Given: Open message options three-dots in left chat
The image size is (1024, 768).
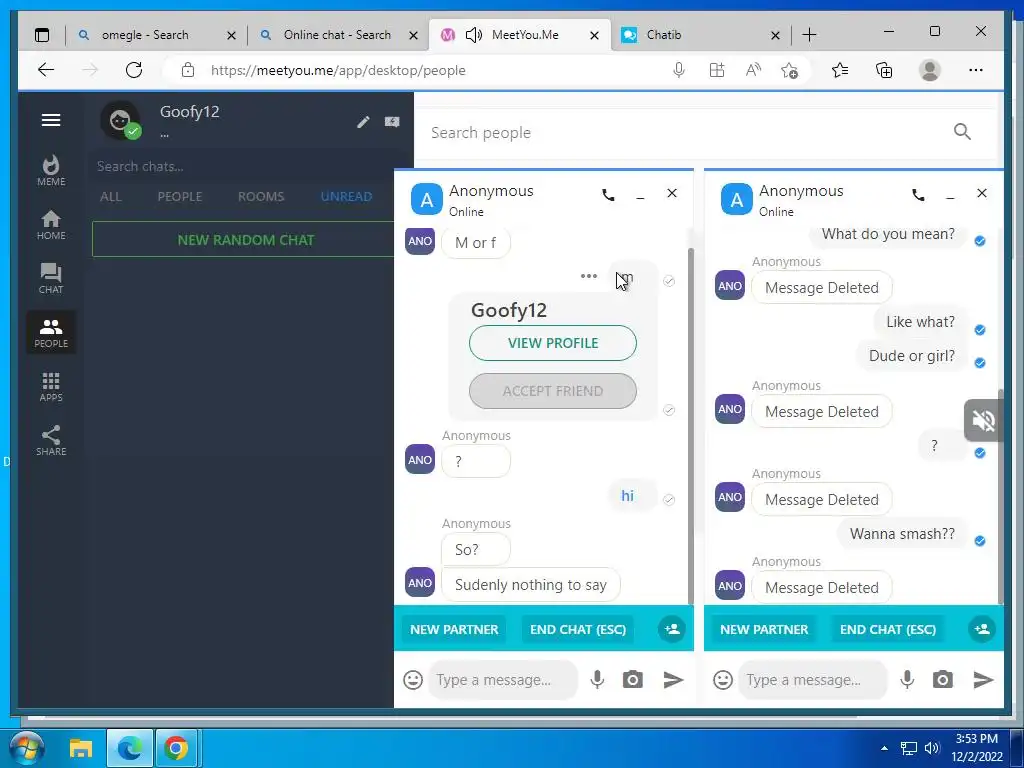Looking at the screenshot, I should [588, 276].
